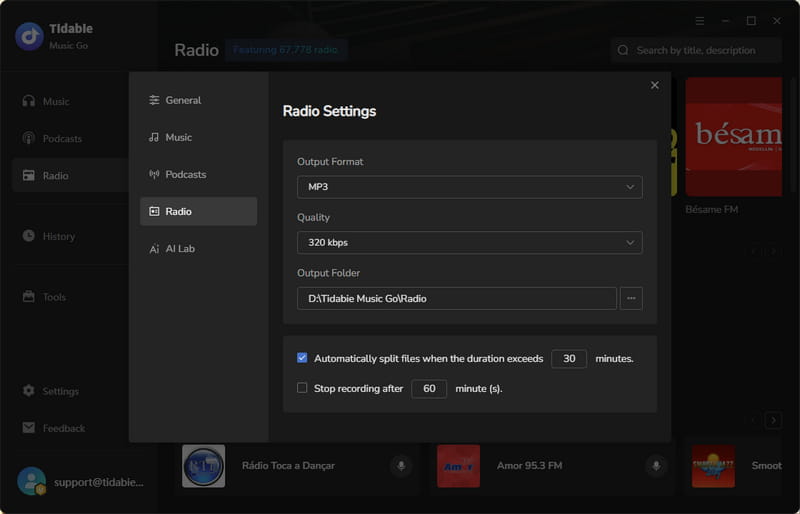Open Settings in main sidebar
This screenshot has width=800, height=514.
pyautogui.click(x=70, y=391)
